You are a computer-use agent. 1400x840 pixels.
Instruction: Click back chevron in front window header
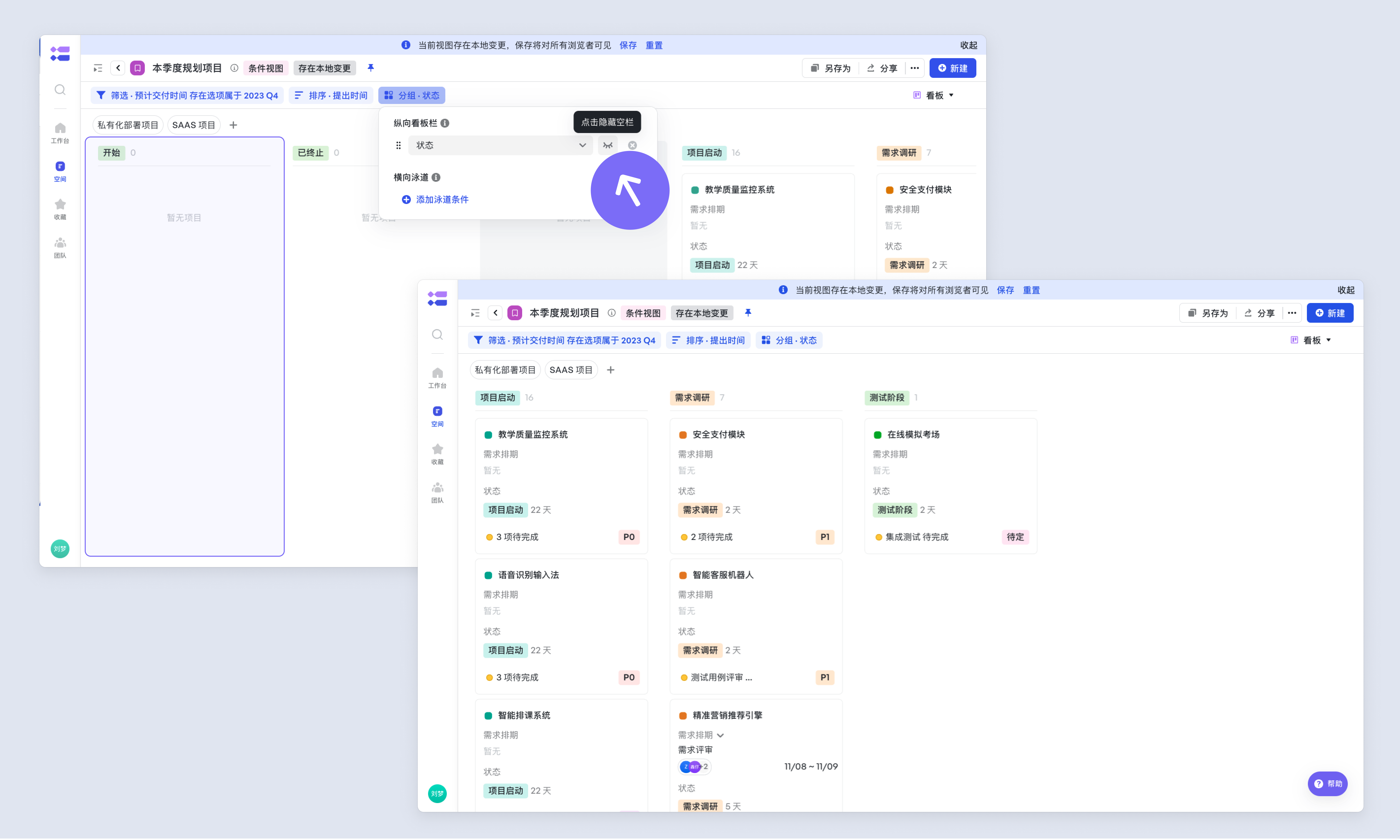pyautogui.click(x=495, y=313)
